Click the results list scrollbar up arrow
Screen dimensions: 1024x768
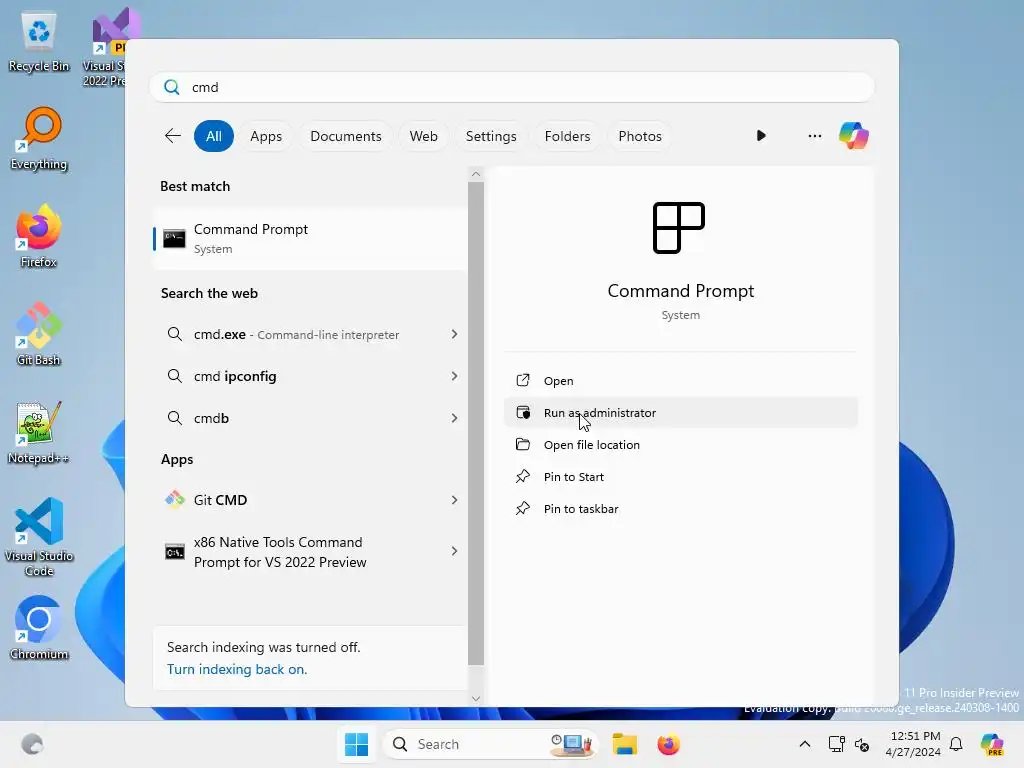pyautogui.click(x=476, y=174)
